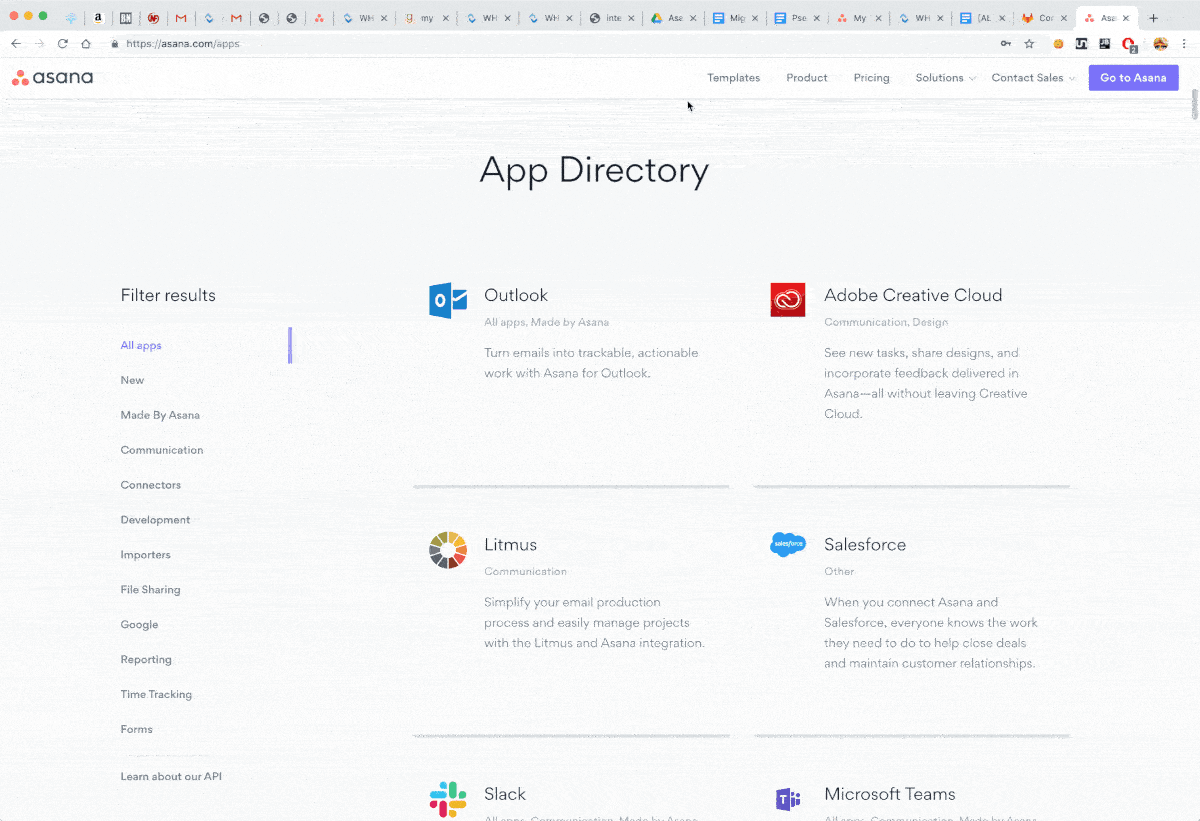Filter results by Communication
This screenshot has height=821, width=1200.
(x=161, y=450)
